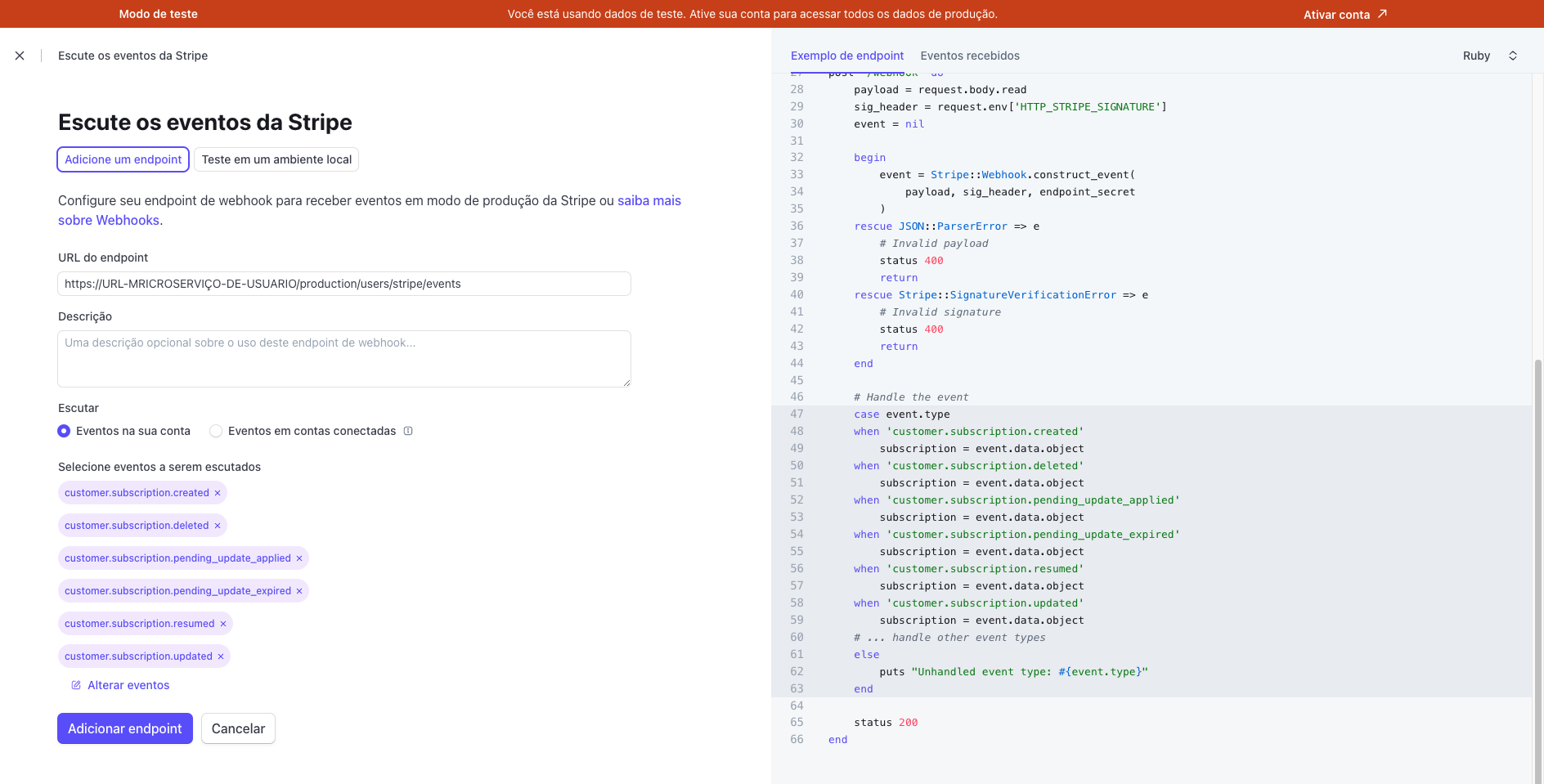This screenshot has height=784, width=1544.
Task: Click Ativar conta in top banner
Action: point(1336,15)
